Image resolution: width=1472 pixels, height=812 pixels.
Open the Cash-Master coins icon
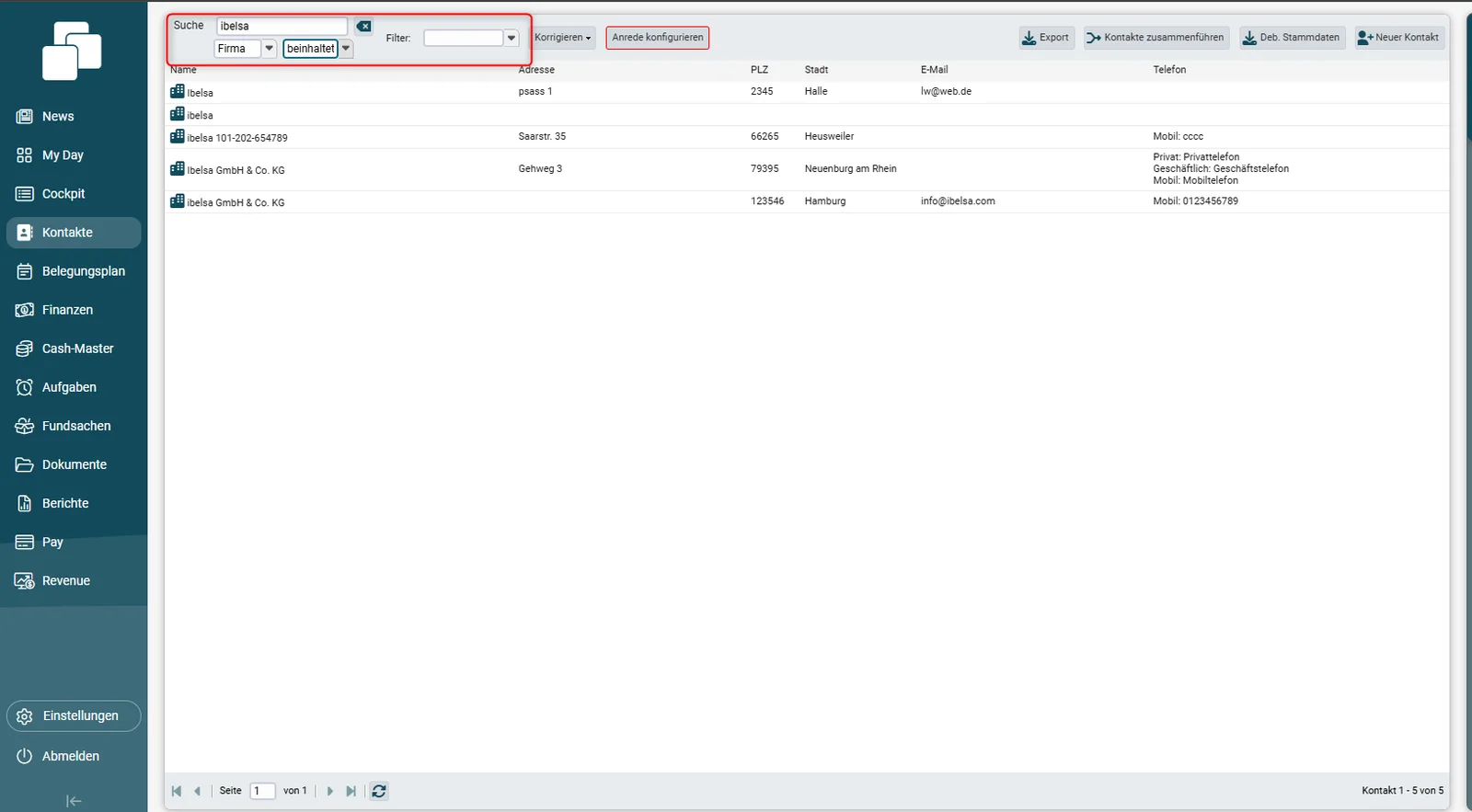point(25,349)
